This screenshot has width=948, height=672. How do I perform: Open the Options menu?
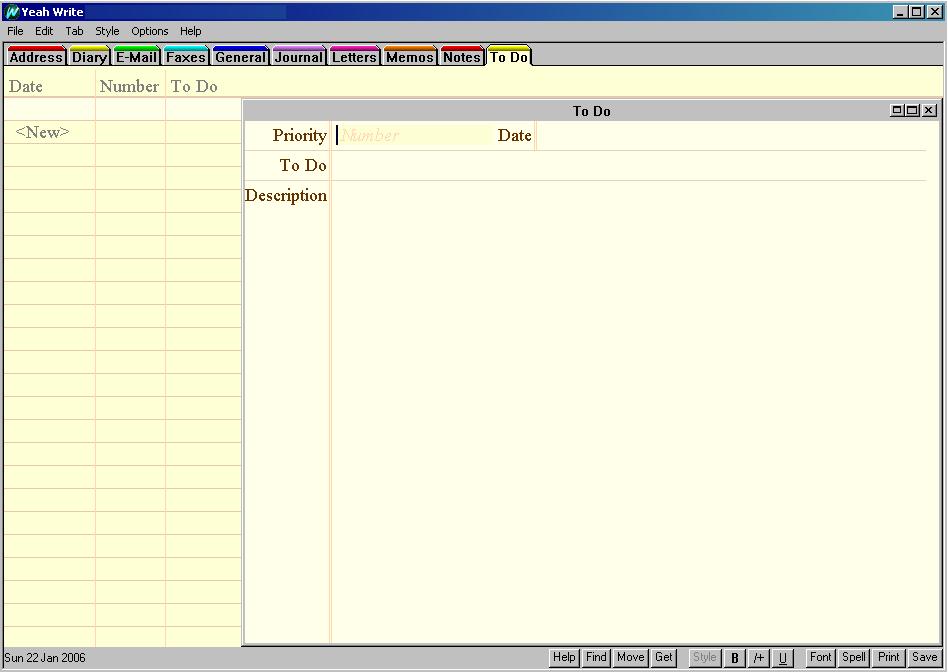point(150,31)
